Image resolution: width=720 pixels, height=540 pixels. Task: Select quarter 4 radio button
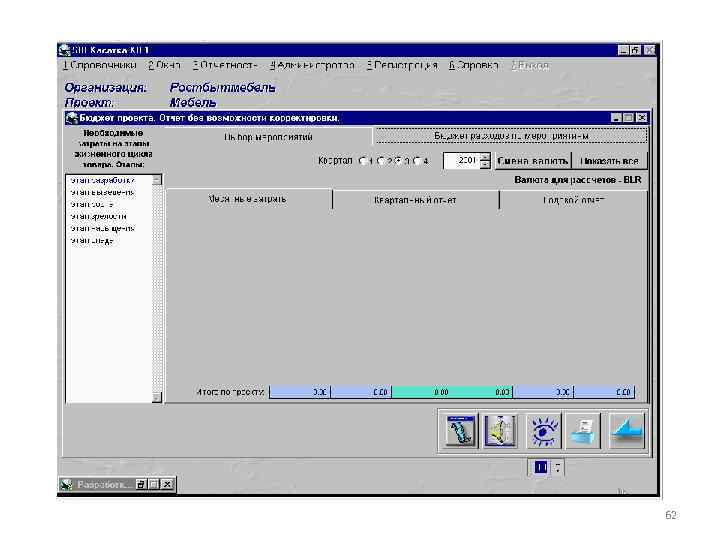click(x=416, y=161)
